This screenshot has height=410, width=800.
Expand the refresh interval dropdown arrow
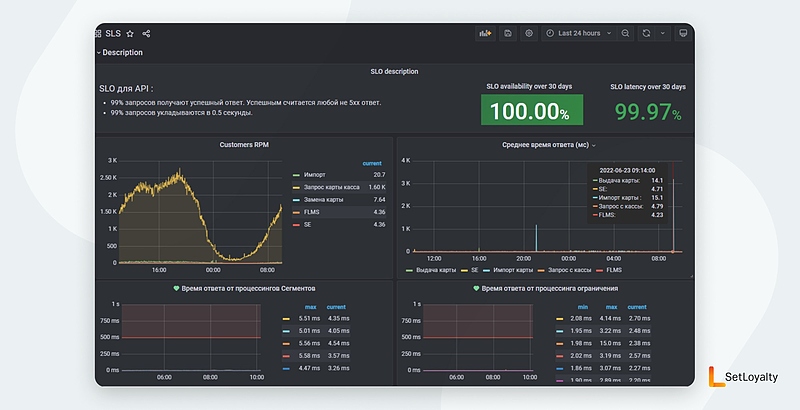pos(661,33)
